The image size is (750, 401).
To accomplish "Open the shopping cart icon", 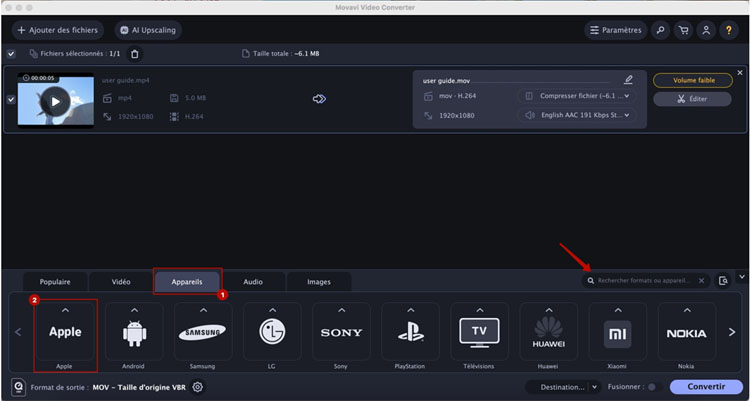I will 684,30.
